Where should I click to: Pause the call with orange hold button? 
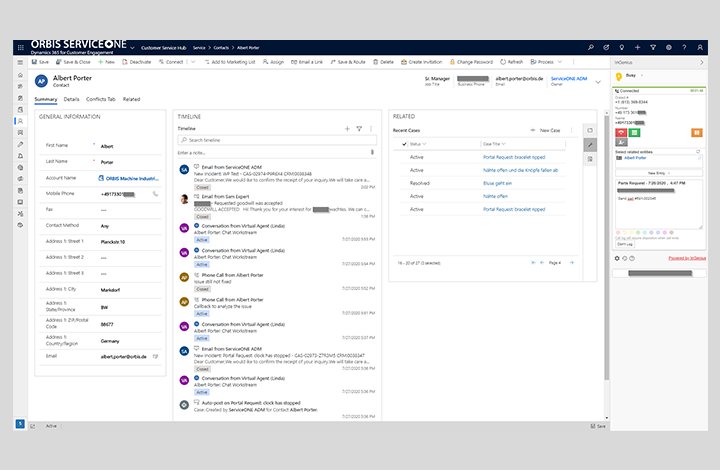697,133
